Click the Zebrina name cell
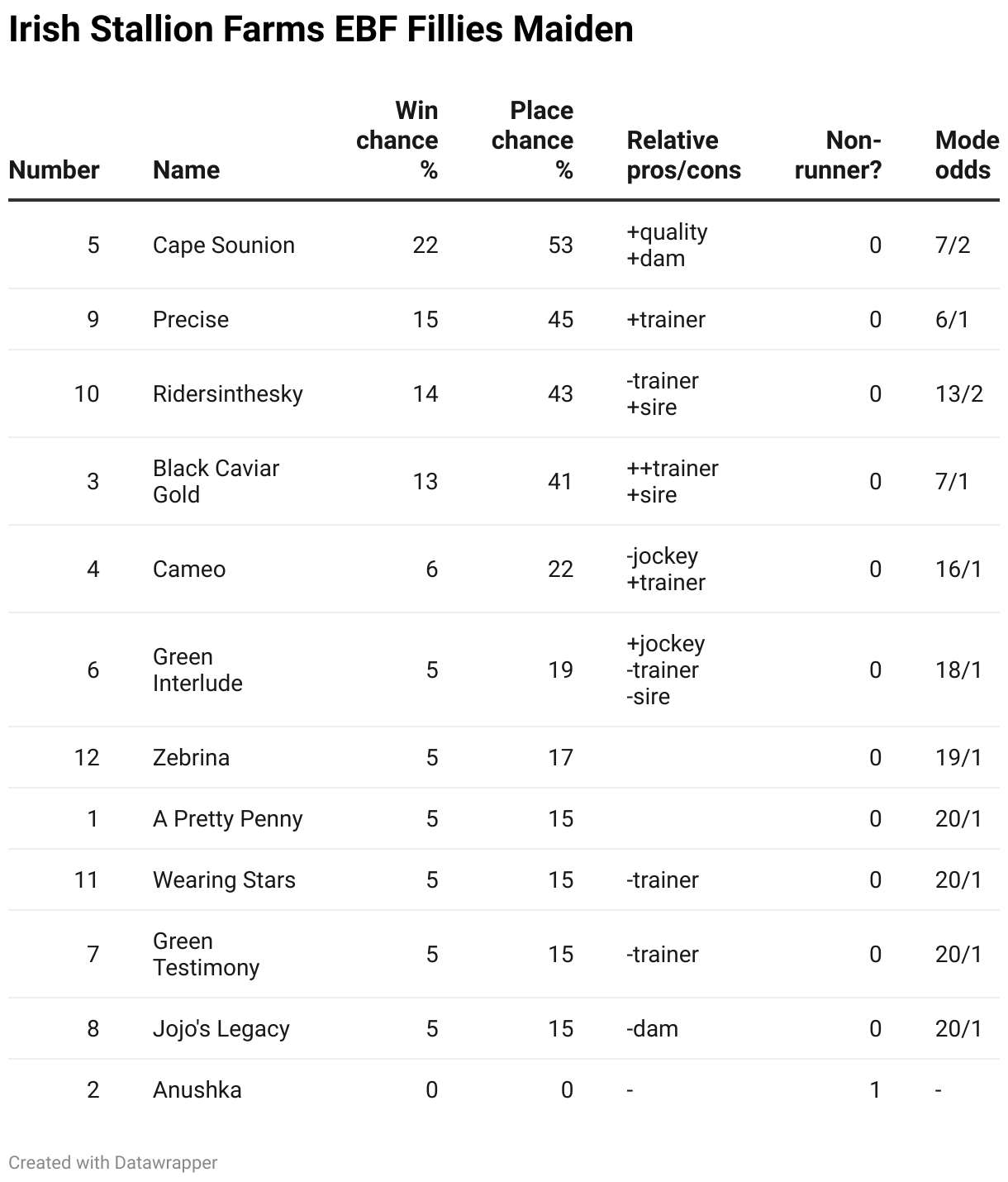 pos(191,758)
